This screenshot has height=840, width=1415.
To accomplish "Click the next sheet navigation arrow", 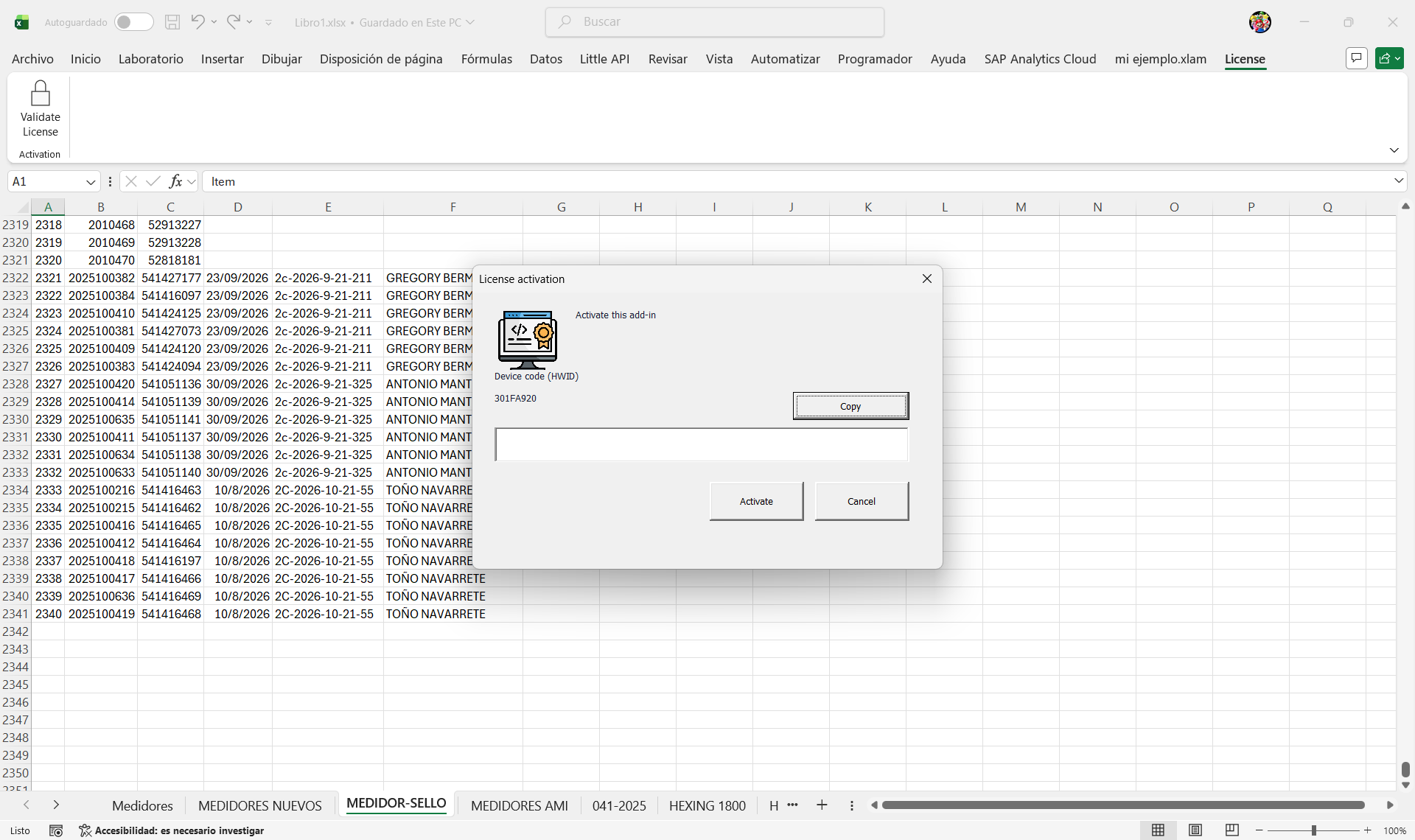I will coord(56,805).
